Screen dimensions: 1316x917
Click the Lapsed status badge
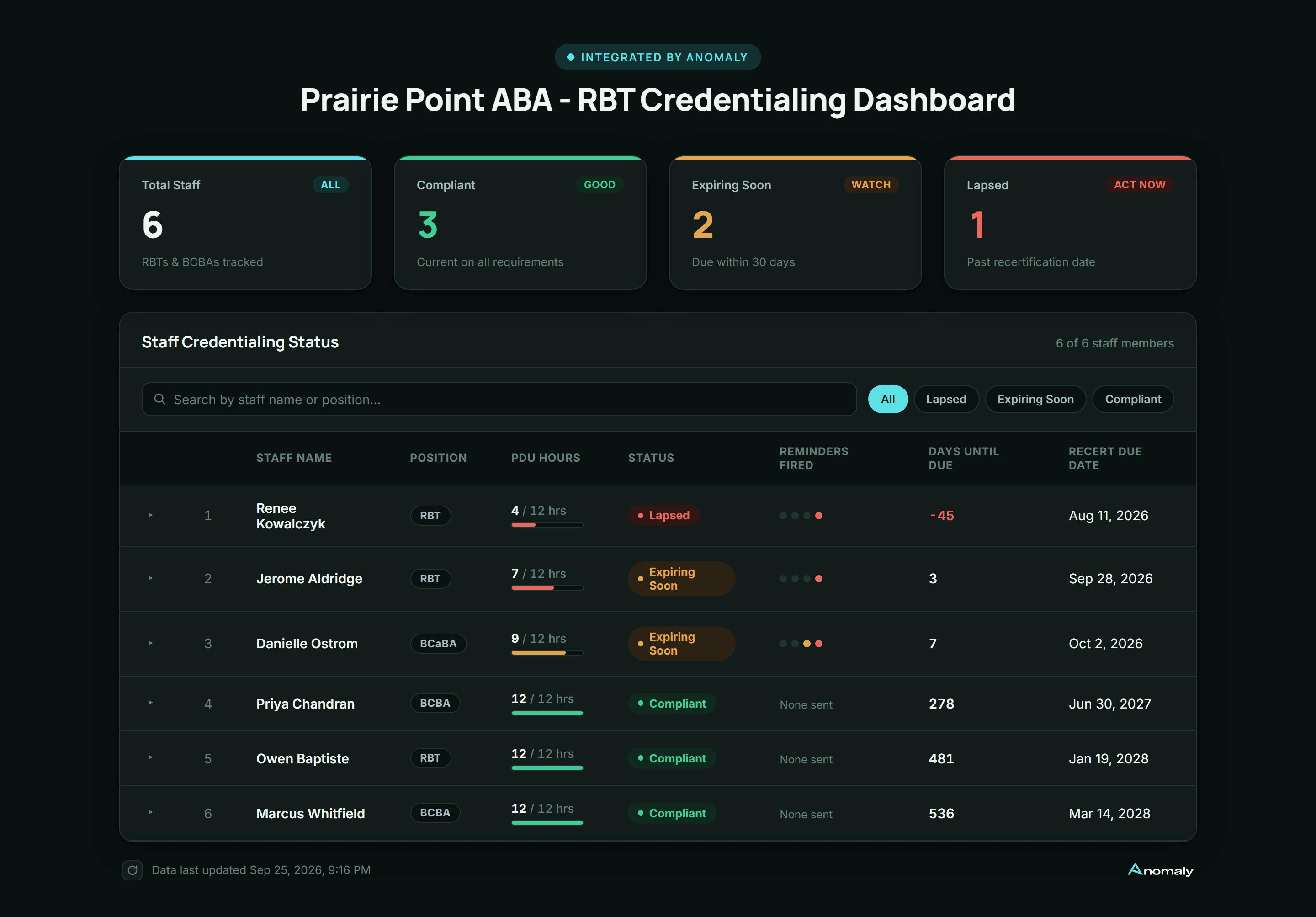pyautogui.click(x=664, y=515)
